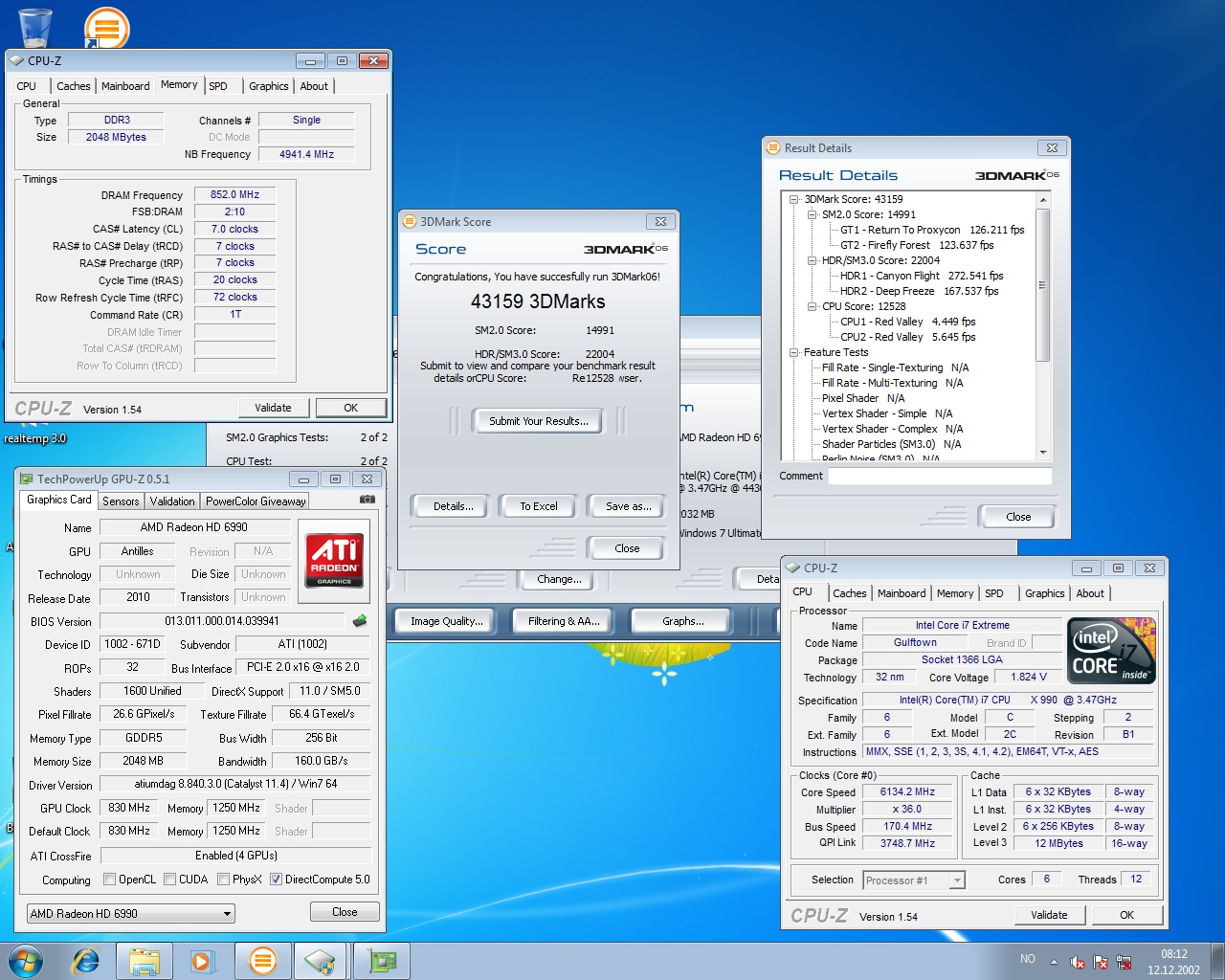This screenshot has width=1225, height=980.
Task: Open the PowerColor Giveaway tab
Action: click(x=256, y=501)
